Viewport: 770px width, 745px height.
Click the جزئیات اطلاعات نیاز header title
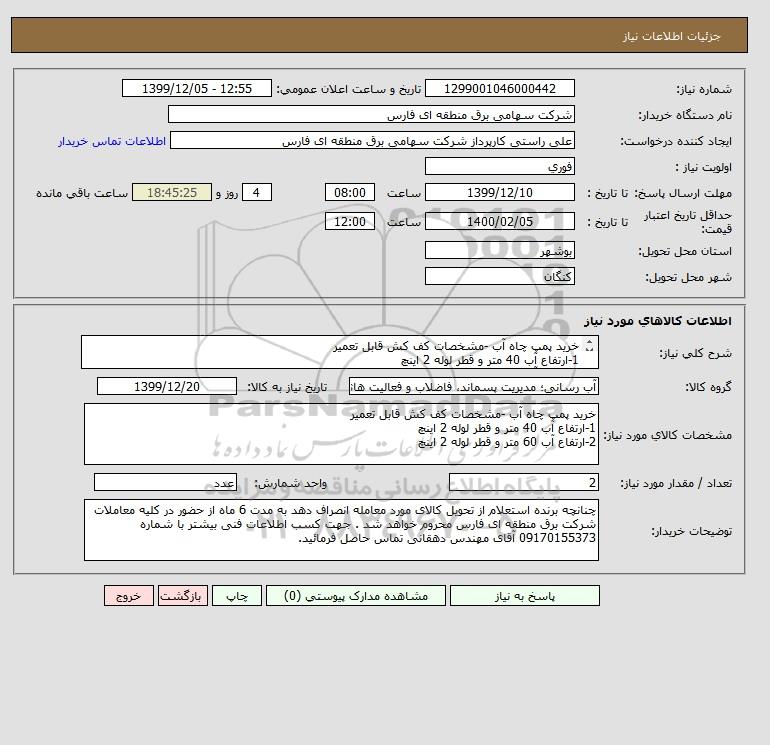[x=671, y=36]
